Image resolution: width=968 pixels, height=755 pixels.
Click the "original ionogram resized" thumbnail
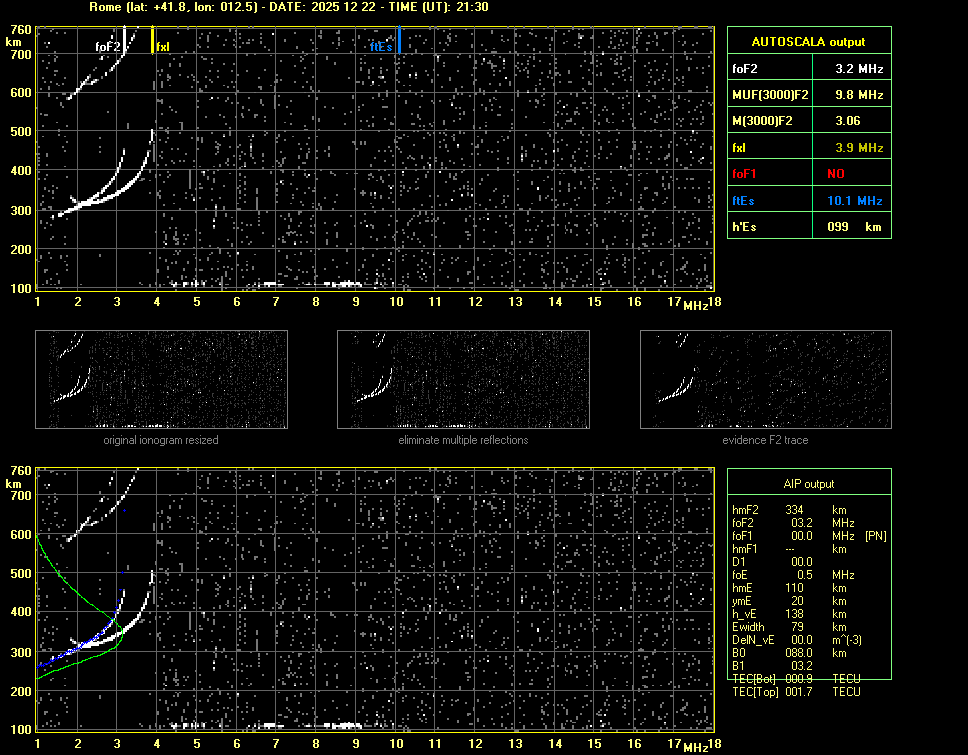coord(161,379)
